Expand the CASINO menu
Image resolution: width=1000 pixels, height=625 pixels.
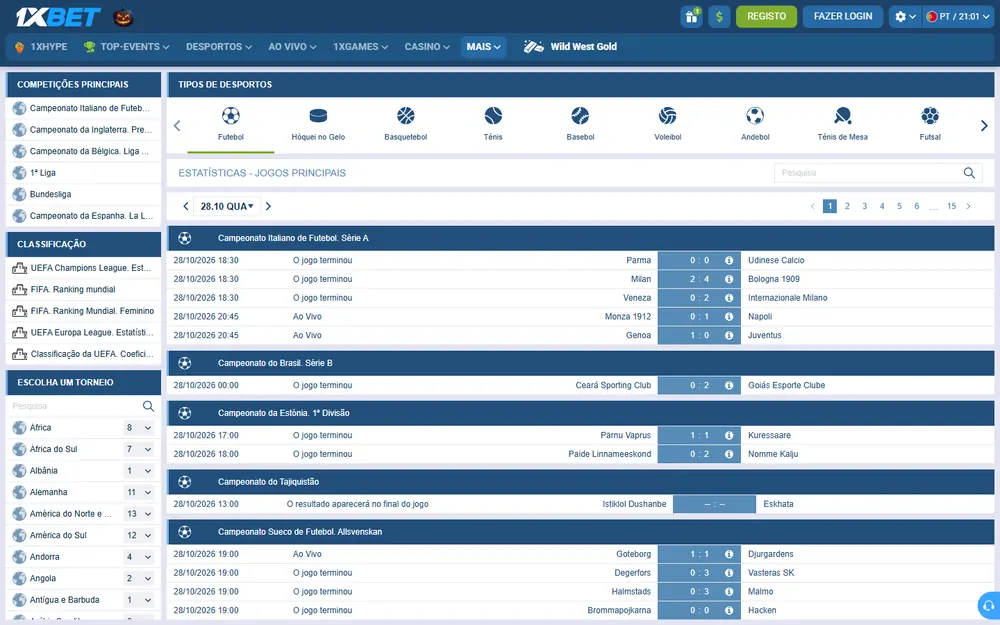(427, 47)
